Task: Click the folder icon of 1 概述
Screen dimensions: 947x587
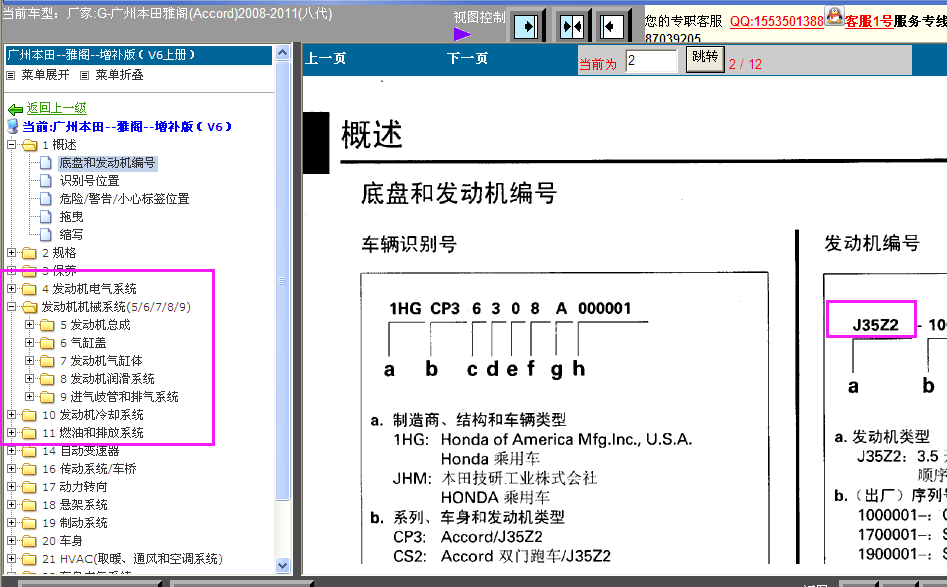Action: click(30, 145)
